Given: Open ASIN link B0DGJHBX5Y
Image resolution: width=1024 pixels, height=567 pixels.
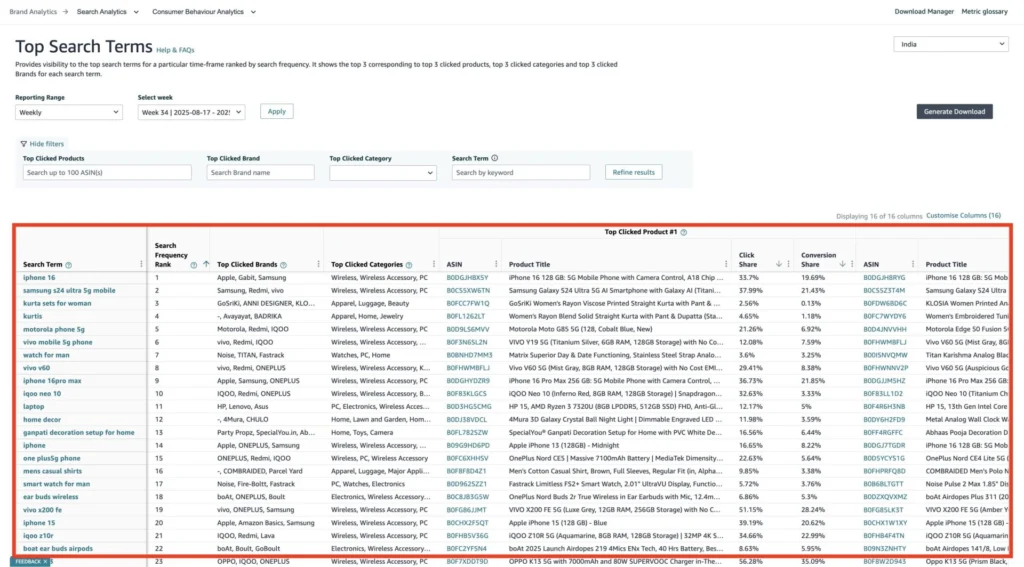Looking at the screenshot, I should pos(468,278).
